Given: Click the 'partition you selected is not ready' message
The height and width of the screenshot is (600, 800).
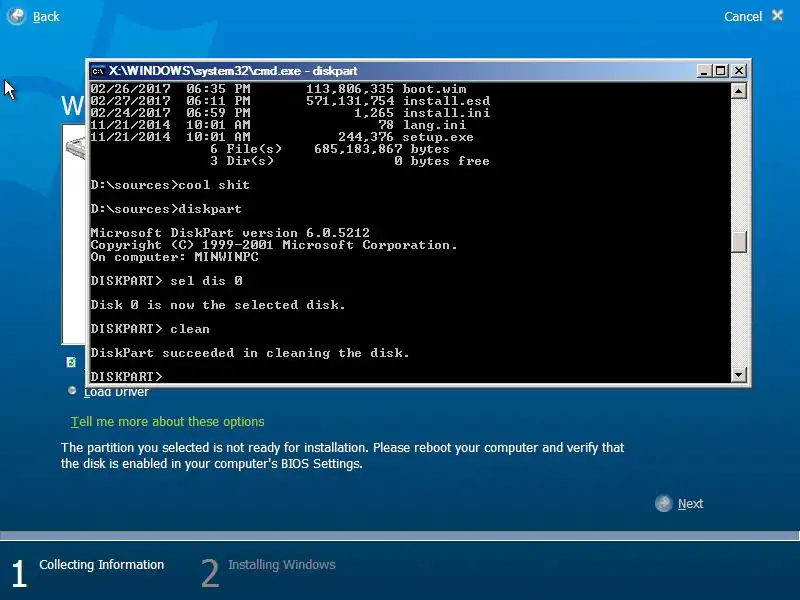Looking at the screenshot, I should (342, 456).
